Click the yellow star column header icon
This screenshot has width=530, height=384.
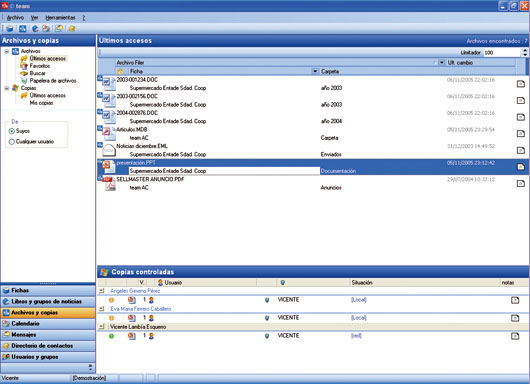point(120,71)
